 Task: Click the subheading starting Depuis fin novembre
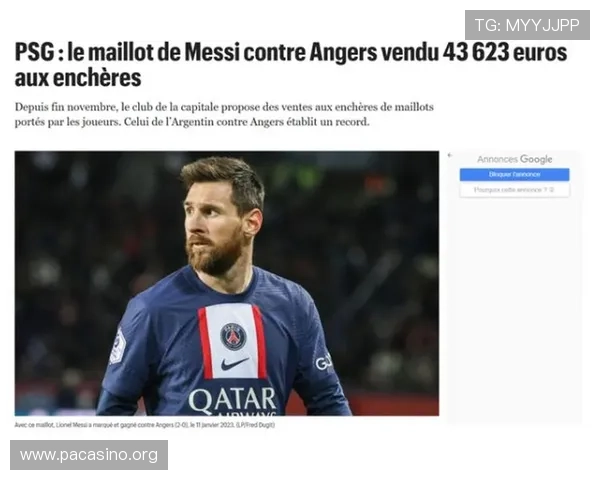224,114
